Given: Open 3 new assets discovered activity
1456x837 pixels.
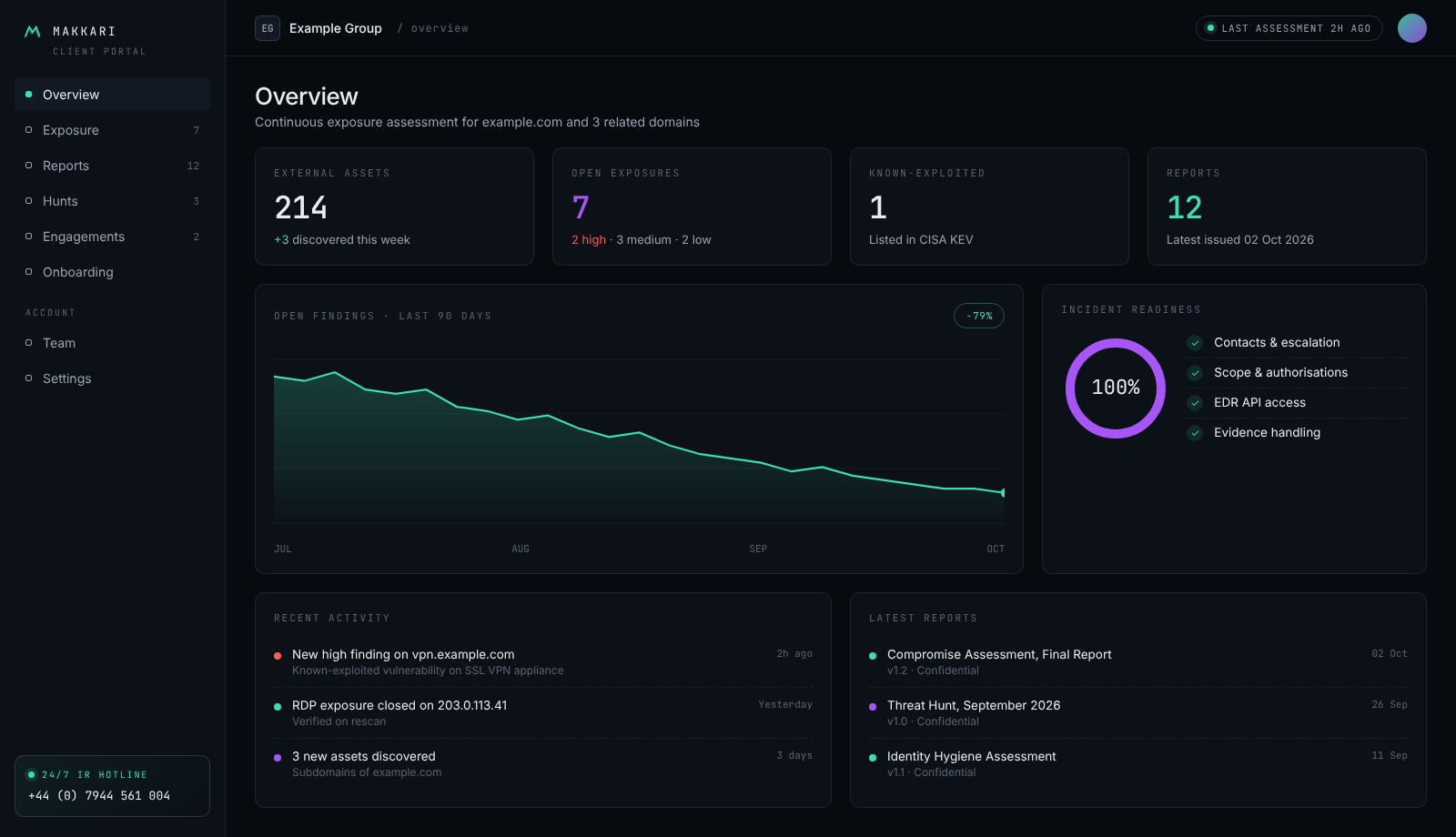Looking at the screenshot, I should (543, 763).
